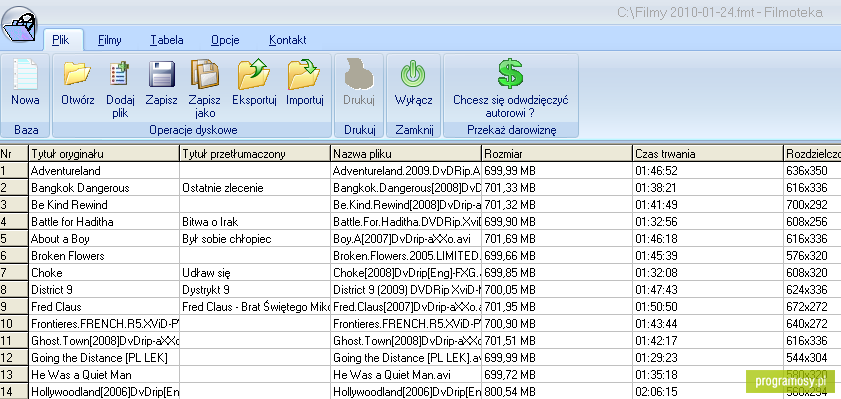Select the Ostatnie zlecenie translated title

point(255,188)
